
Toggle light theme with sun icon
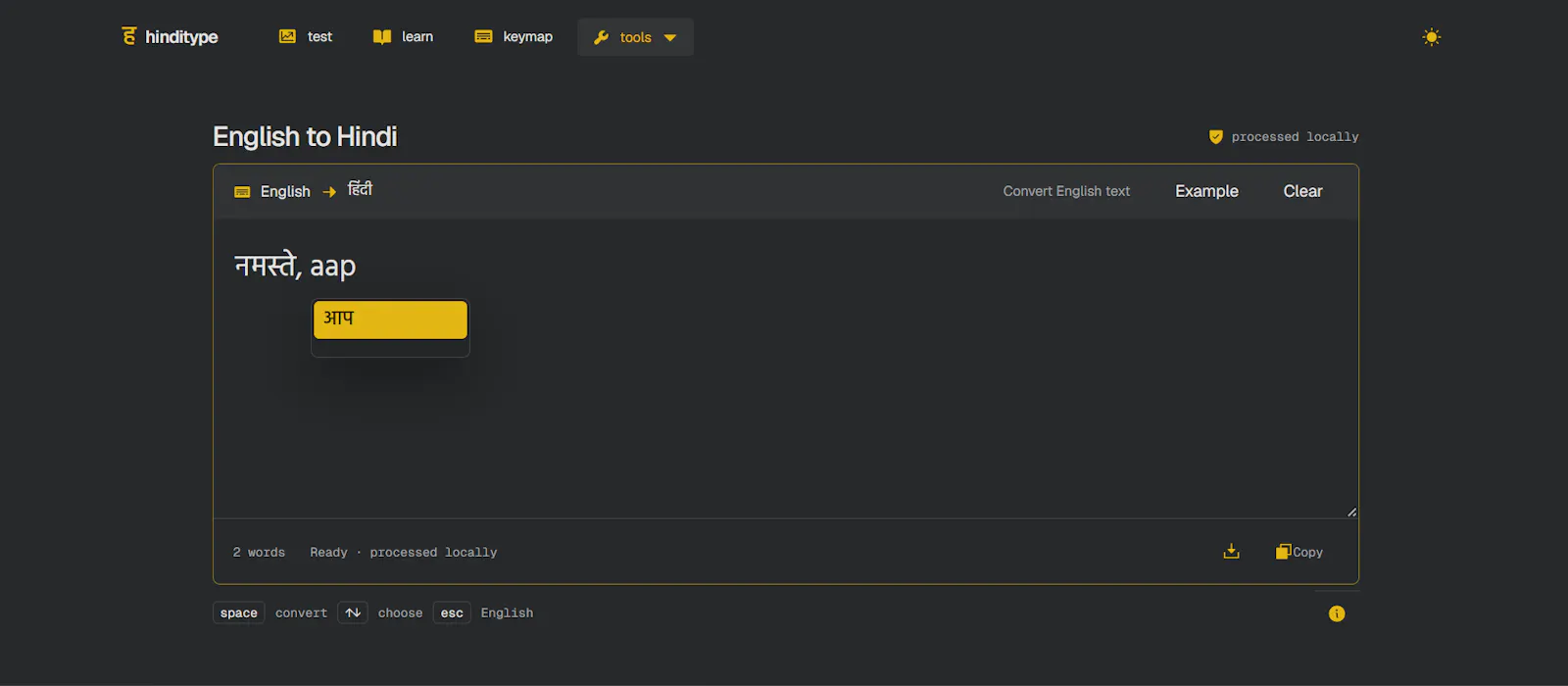tap(1432, 37)
